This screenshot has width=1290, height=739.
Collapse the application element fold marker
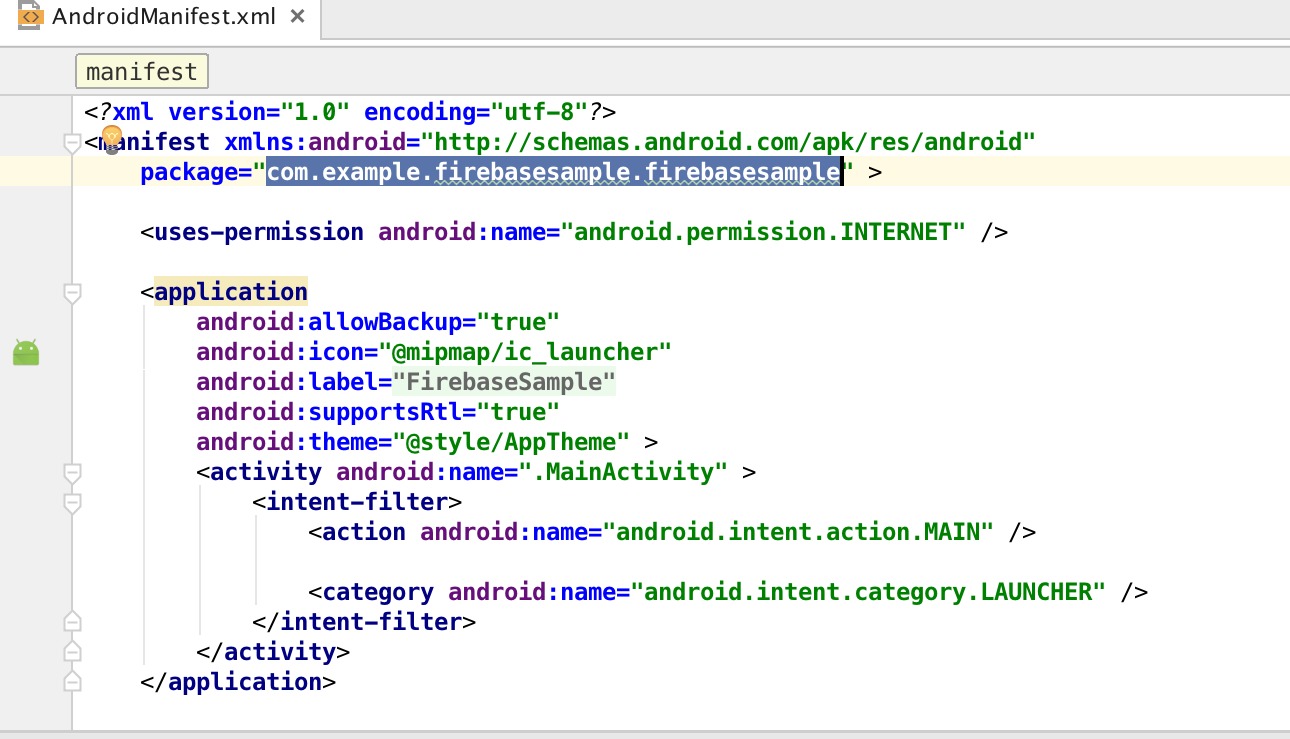[72, 293]
